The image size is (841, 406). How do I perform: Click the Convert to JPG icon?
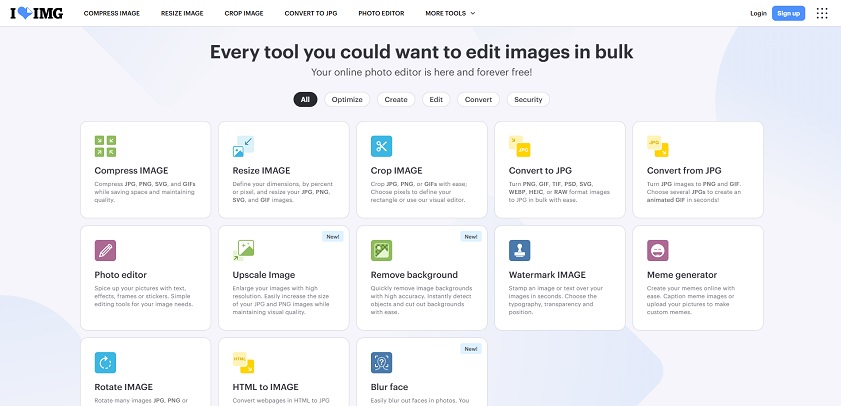tap(519, 146)
